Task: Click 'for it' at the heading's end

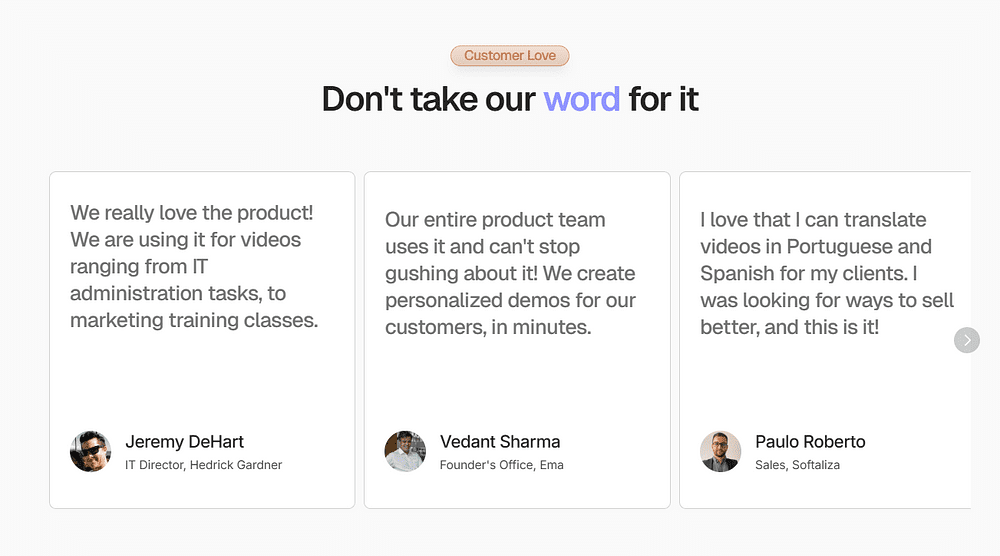Action: [663, 99]
